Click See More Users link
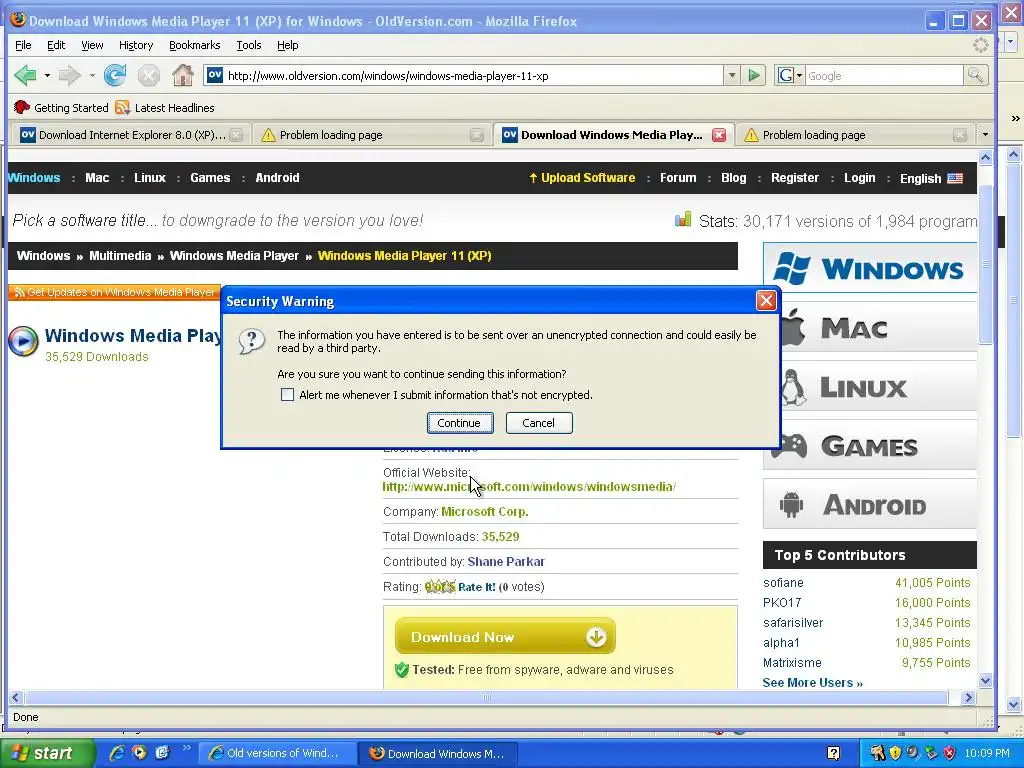Screen dimensions: 1024x768 click(x=812, y=682)
